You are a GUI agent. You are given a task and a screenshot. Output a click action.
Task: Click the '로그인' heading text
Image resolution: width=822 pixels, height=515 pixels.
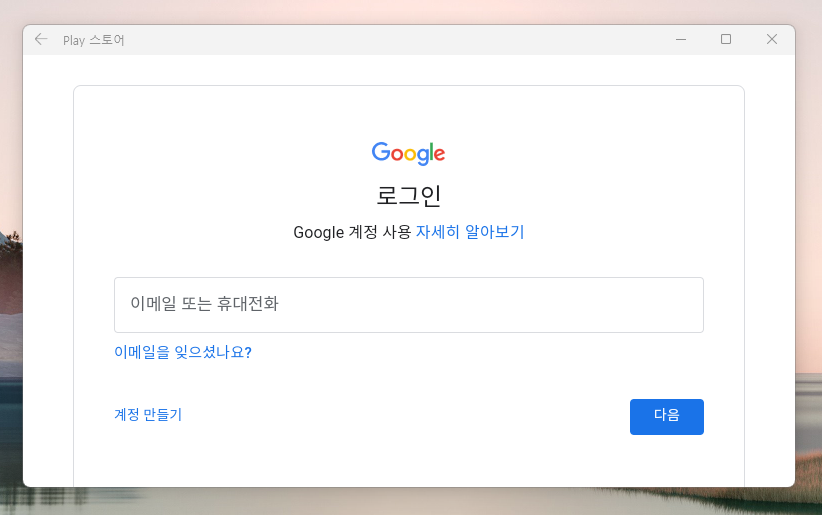coord(409,196)
